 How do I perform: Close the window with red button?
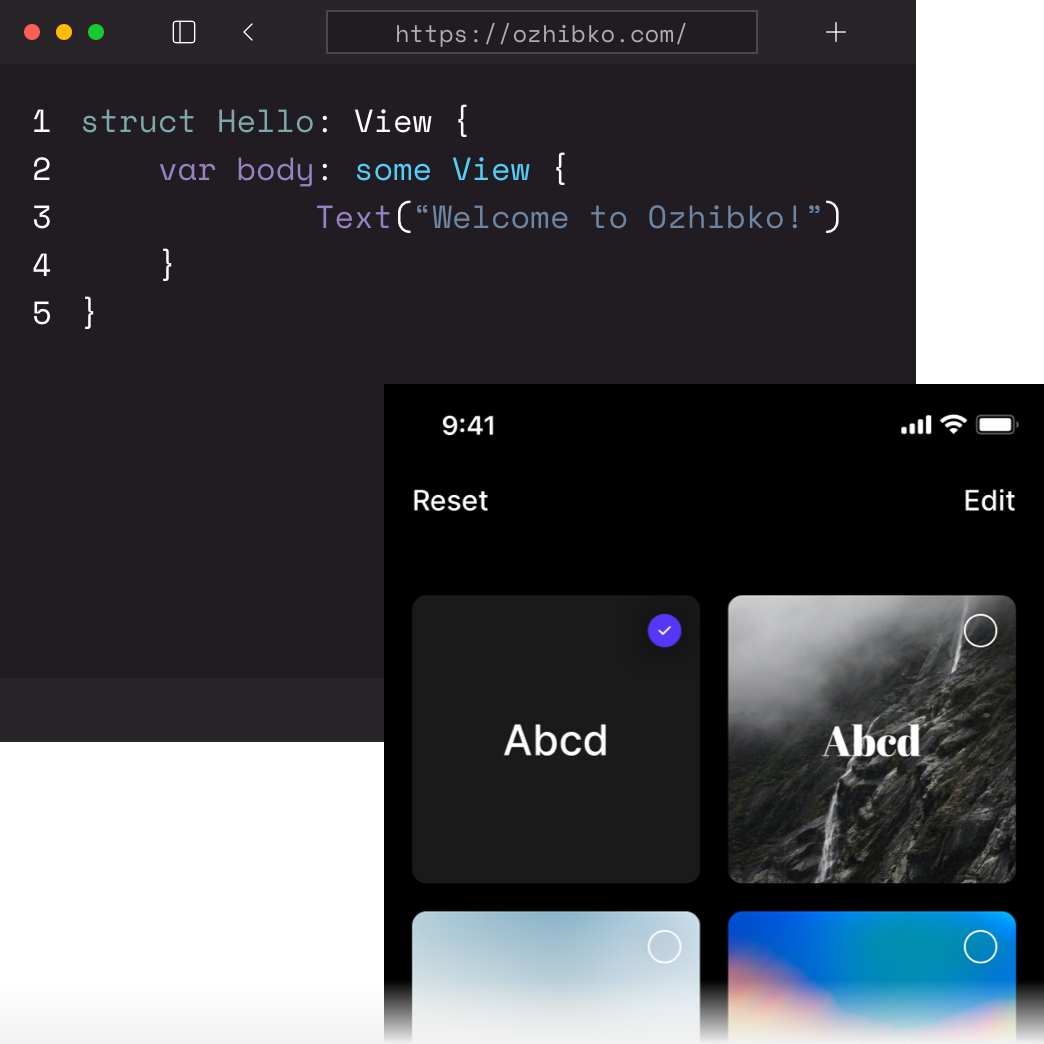(x=32, y=32)
